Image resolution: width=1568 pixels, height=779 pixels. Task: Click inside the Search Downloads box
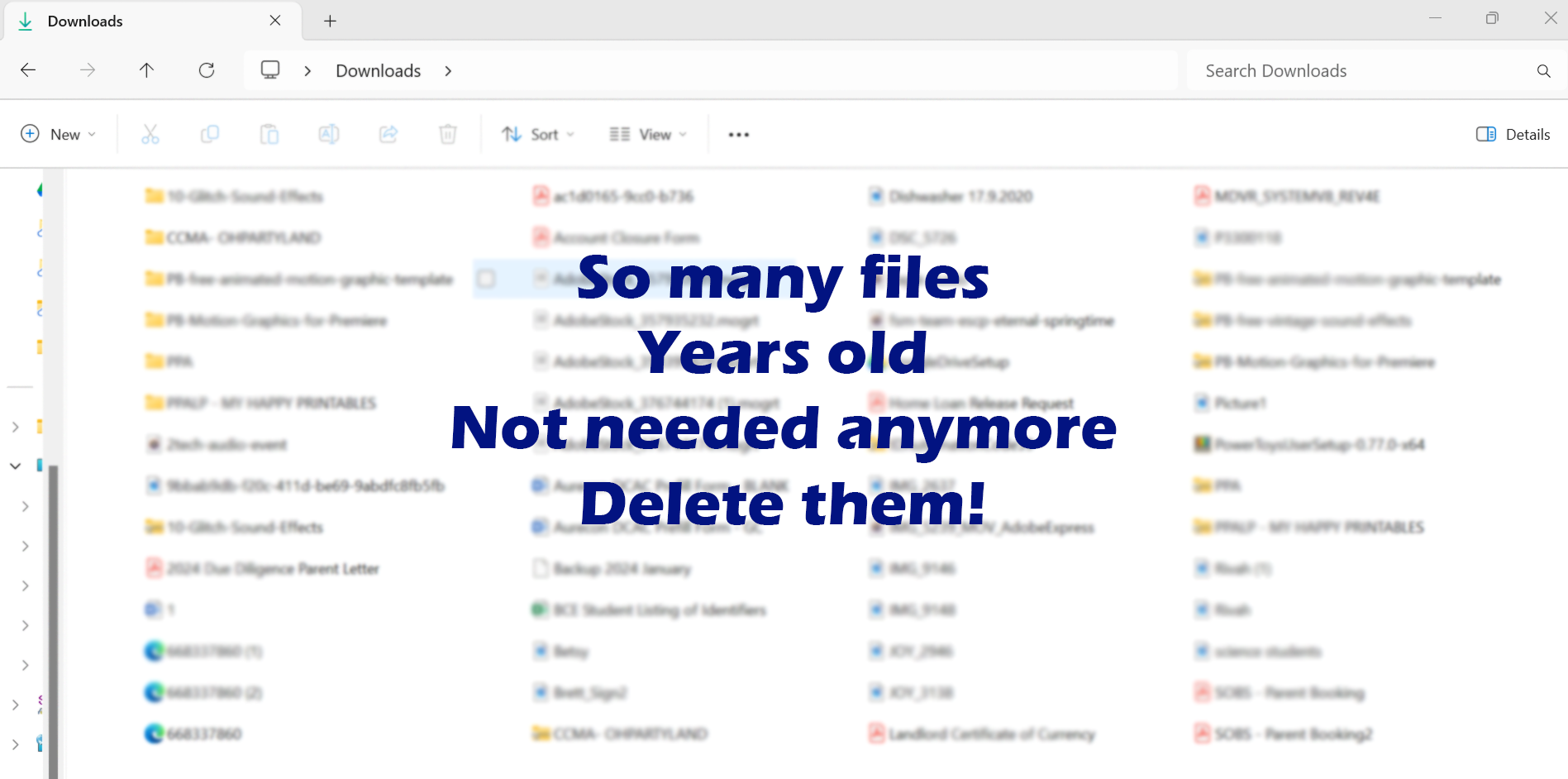point(1323,71)
